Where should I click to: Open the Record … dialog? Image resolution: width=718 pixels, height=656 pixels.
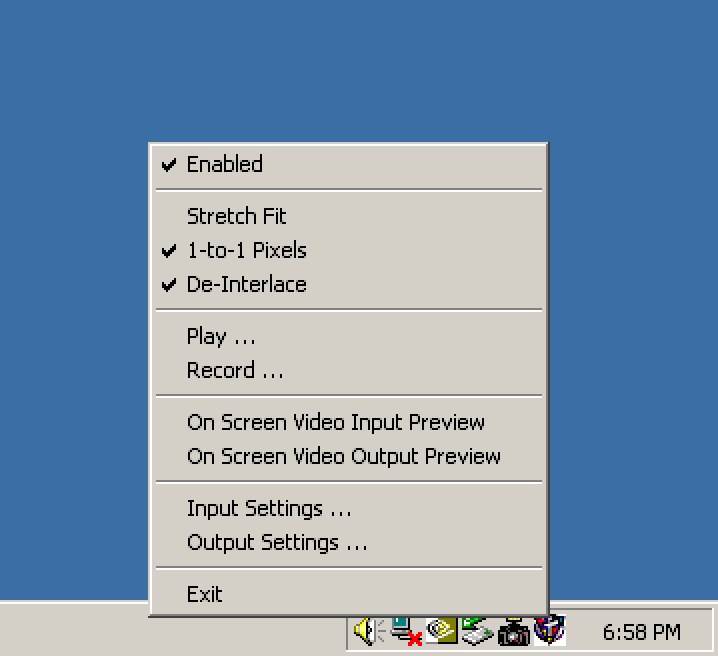[348, 370]
